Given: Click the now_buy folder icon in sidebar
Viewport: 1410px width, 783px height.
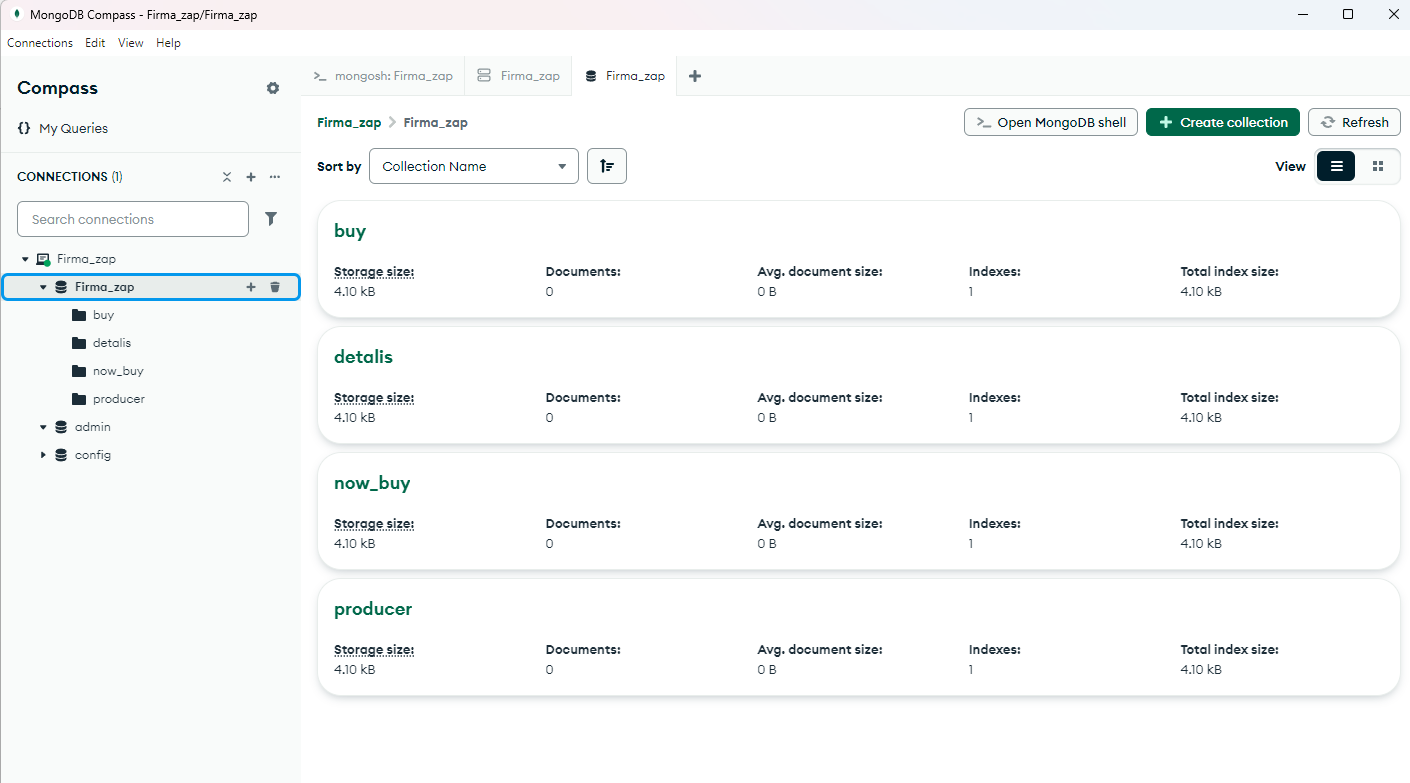Looking at the screenshot, I should (79, 371).
